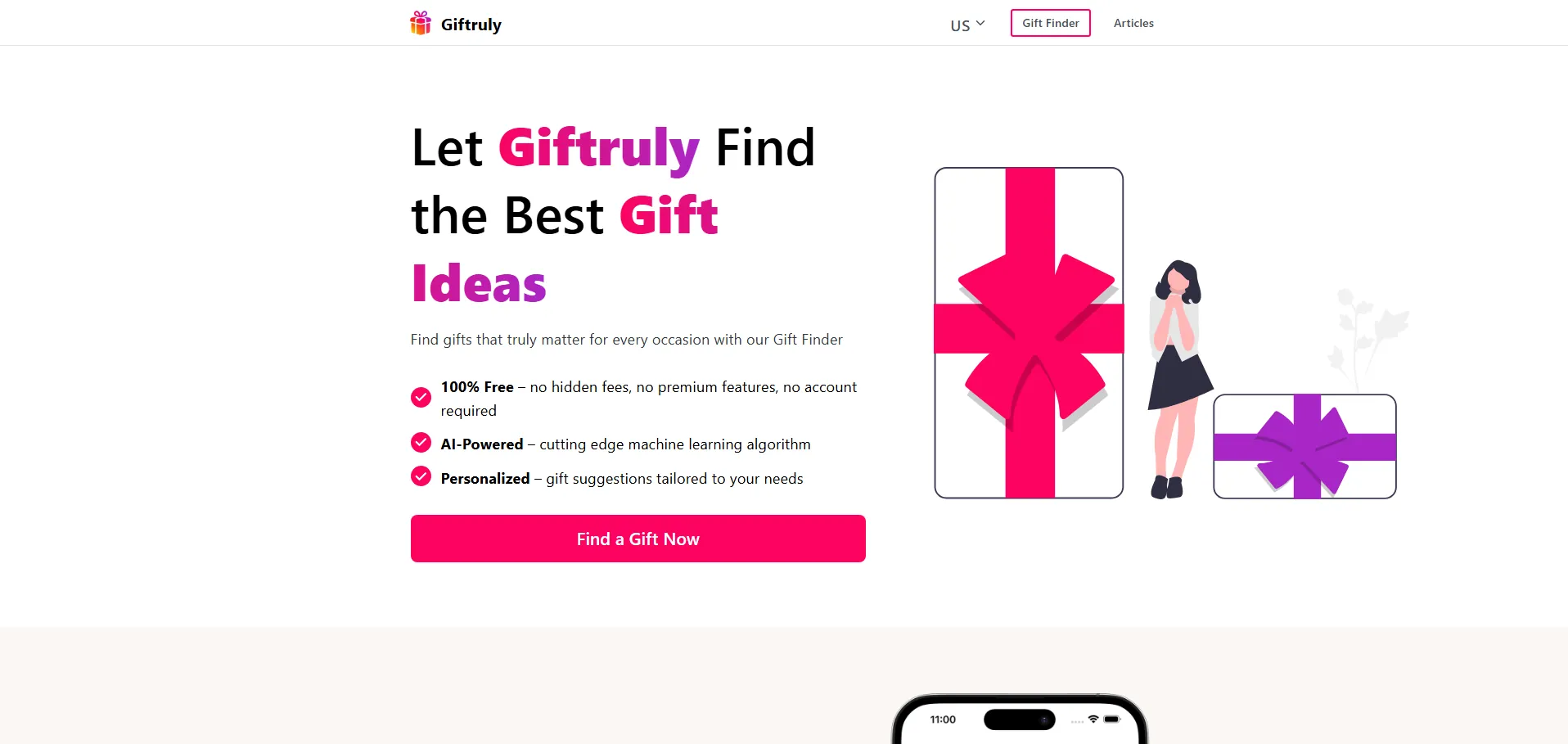Image resolution: width=1568 pixels, height=744 pixels.
Task: Click the Giftruly brand name text
Action: (x=471, y=25)
